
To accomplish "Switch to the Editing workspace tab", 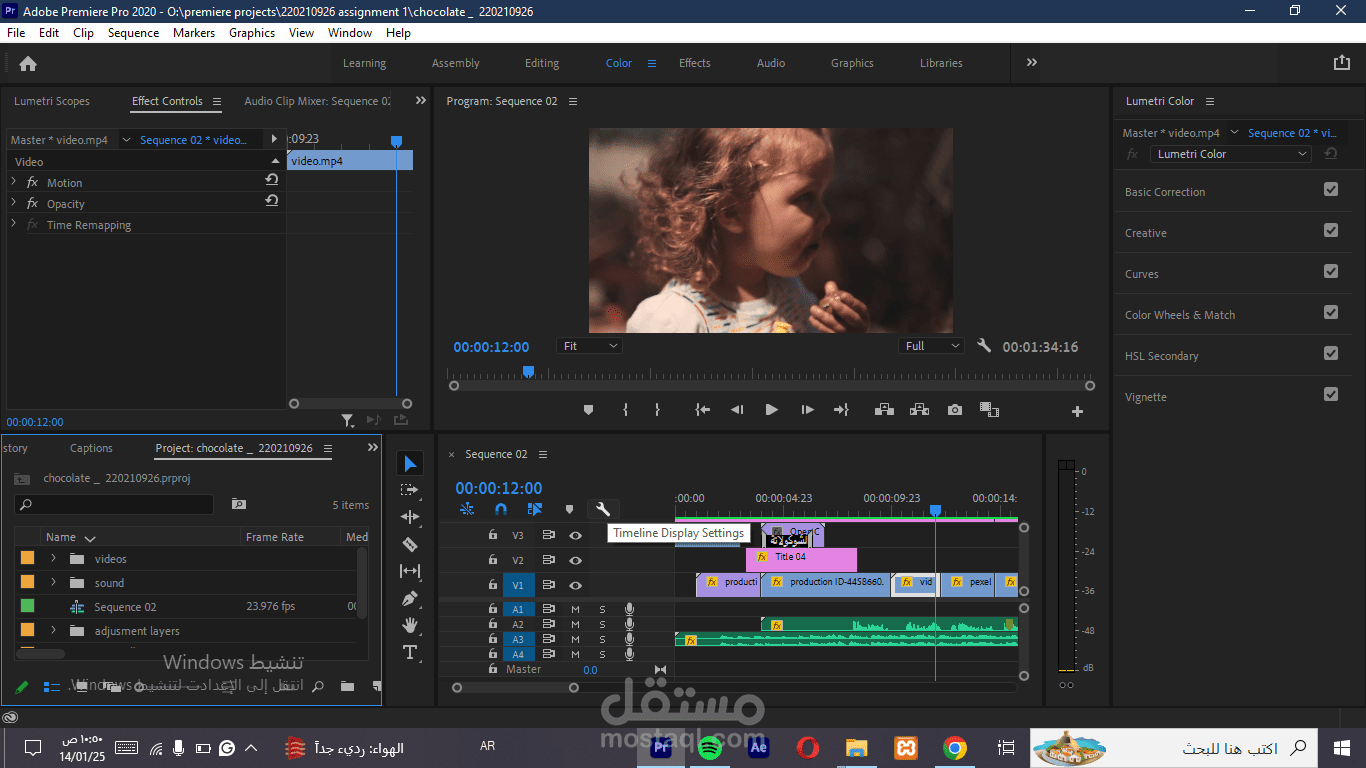I will coord(542,63).
